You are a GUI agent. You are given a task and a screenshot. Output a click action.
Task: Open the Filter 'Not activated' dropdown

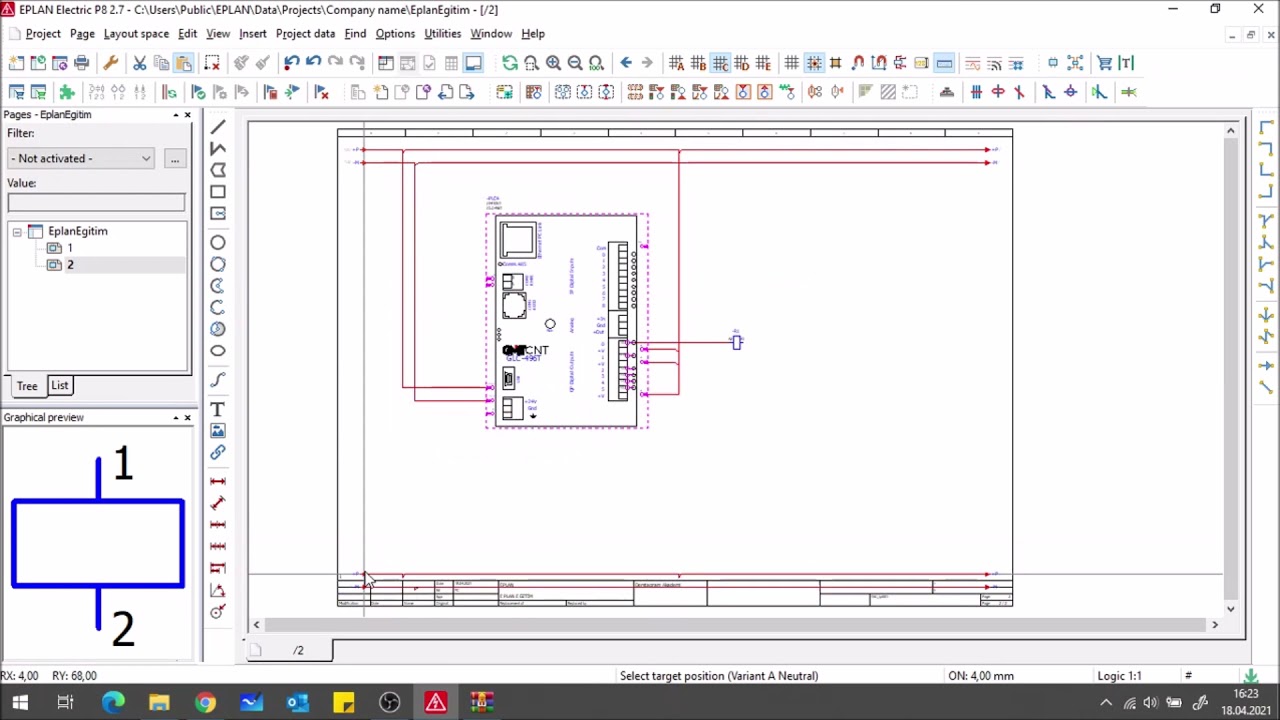81,158
